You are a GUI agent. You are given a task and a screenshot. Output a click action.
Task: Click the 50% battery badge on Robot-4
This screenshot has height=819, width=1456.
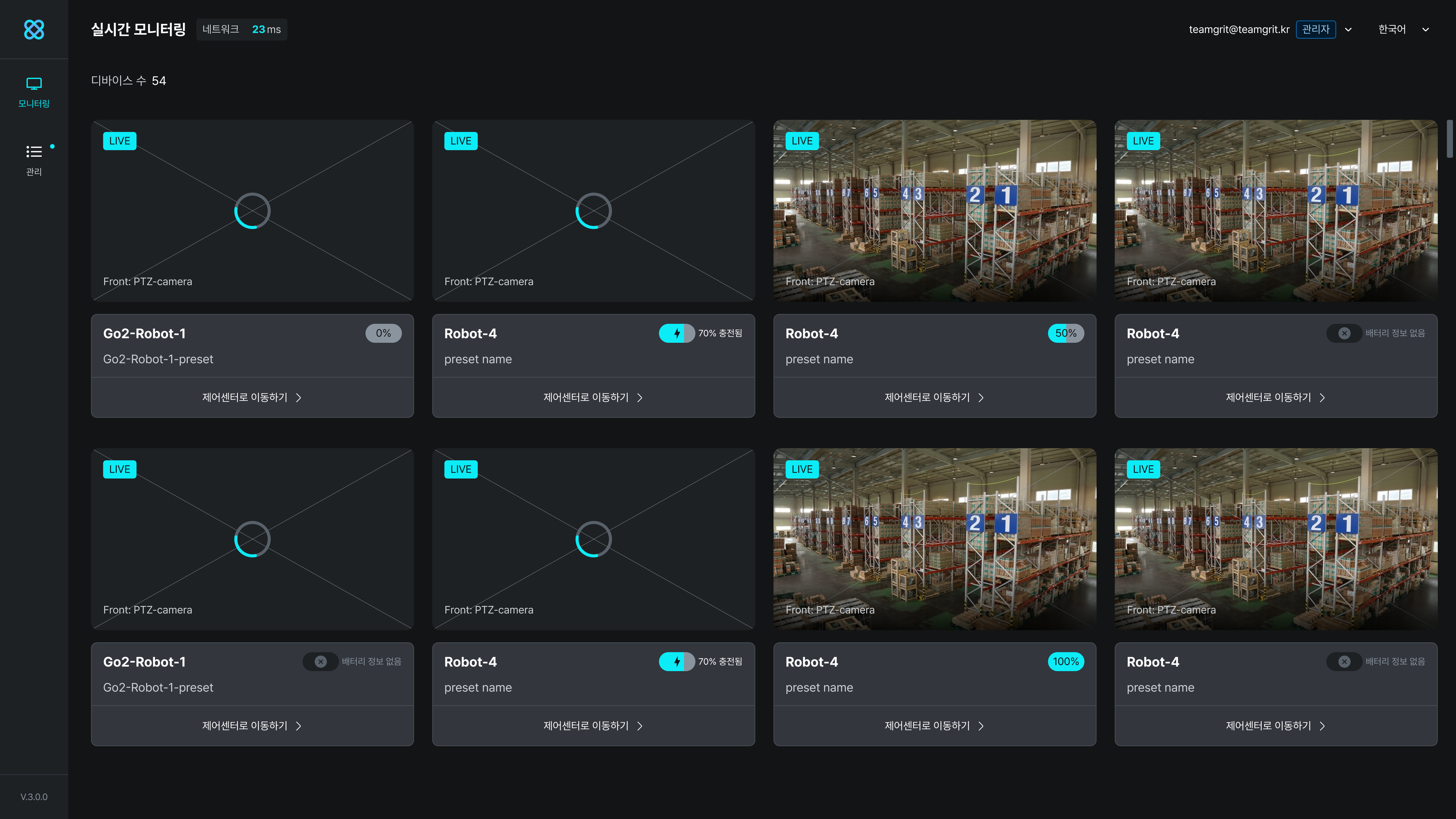coord(1065,333)
